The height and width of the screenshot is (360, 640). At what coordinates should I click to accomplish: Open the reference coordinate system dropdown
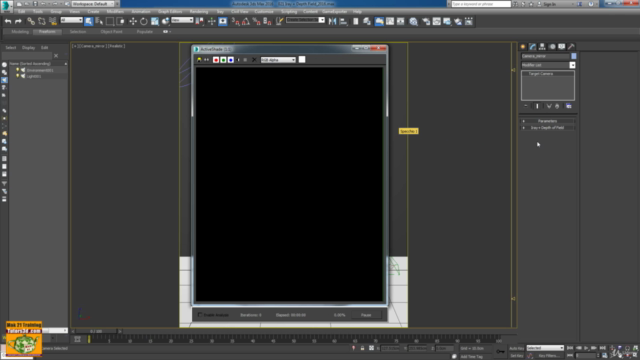point(182,20)
